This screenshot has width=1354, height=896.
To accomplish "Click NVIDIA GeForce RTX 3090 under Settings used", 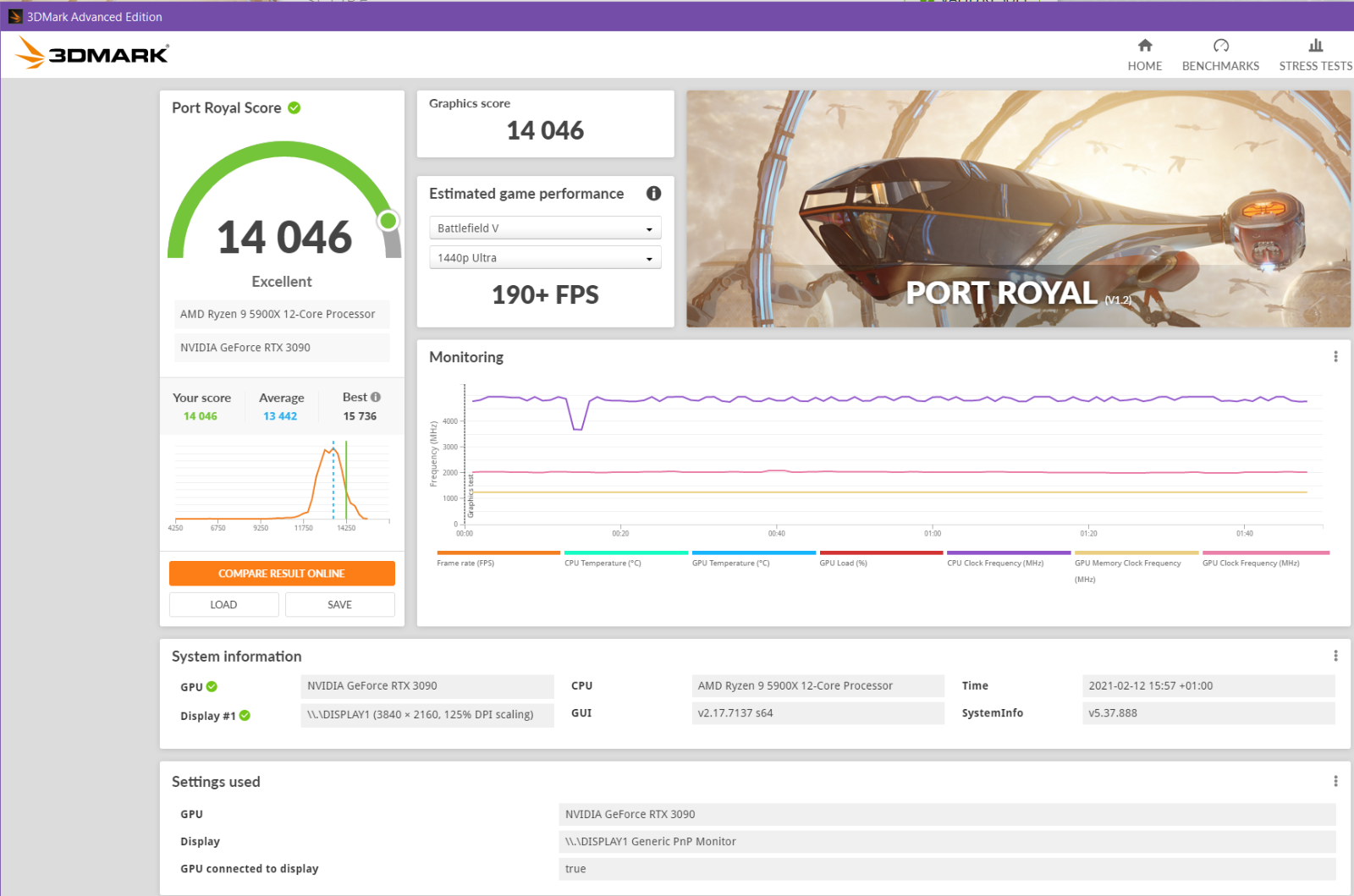I will tap(947, 815).
